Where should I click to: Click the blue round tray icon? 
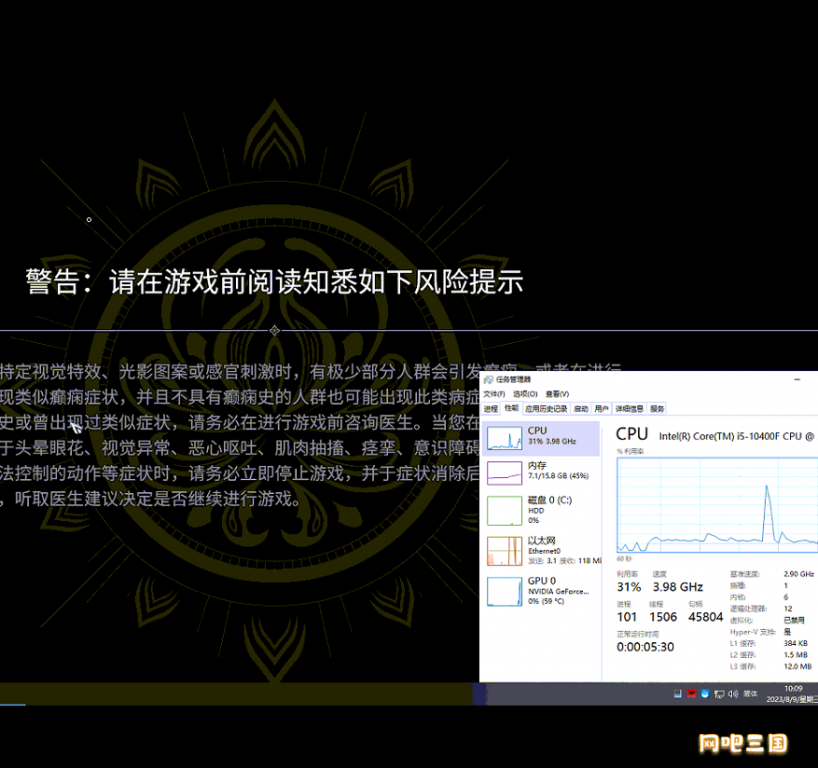pyautogui.click(x=705, y=694)
